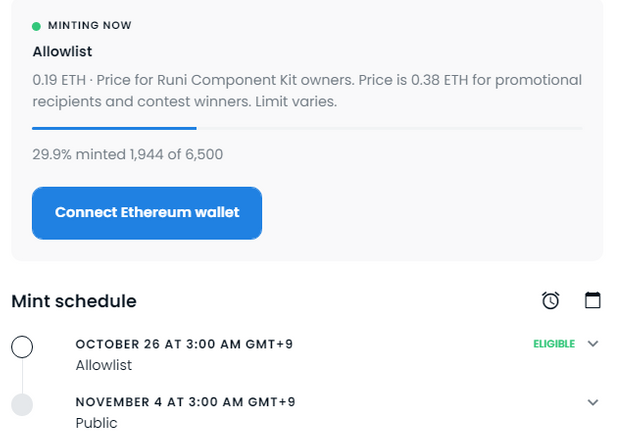The width and height of the screenshot is (640, 436).
Task: Click the 29.9% minted 1,944 of 6,500 text
Action: tap(128, 154)
